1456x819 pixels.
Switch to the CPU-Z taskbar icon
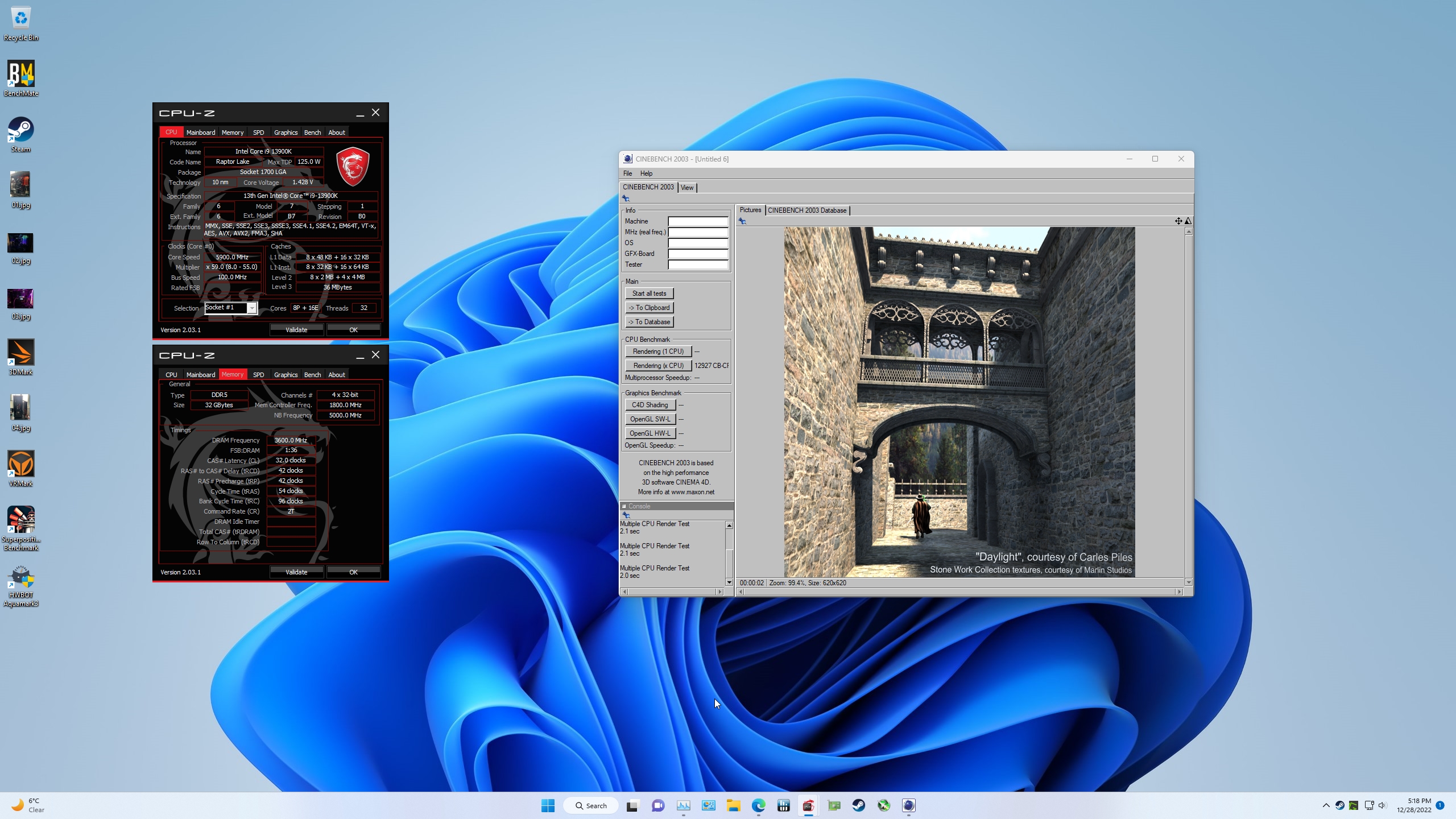click(808, 805)
